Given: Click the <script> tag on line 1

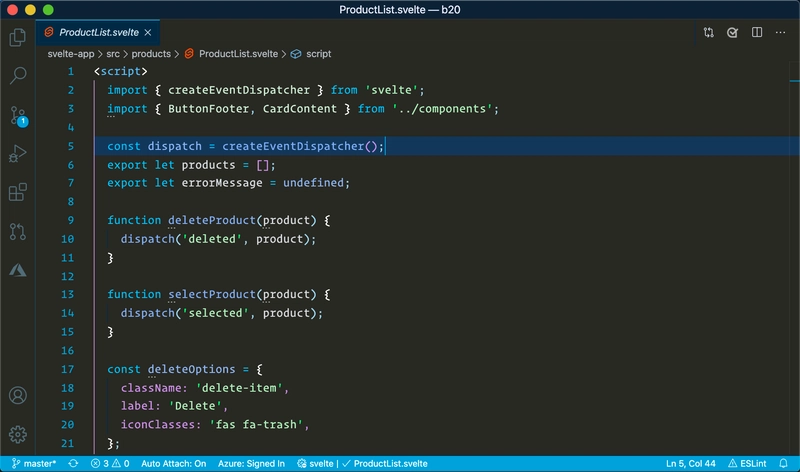Looking at the screenshot, I should click(x=120, y=71).
